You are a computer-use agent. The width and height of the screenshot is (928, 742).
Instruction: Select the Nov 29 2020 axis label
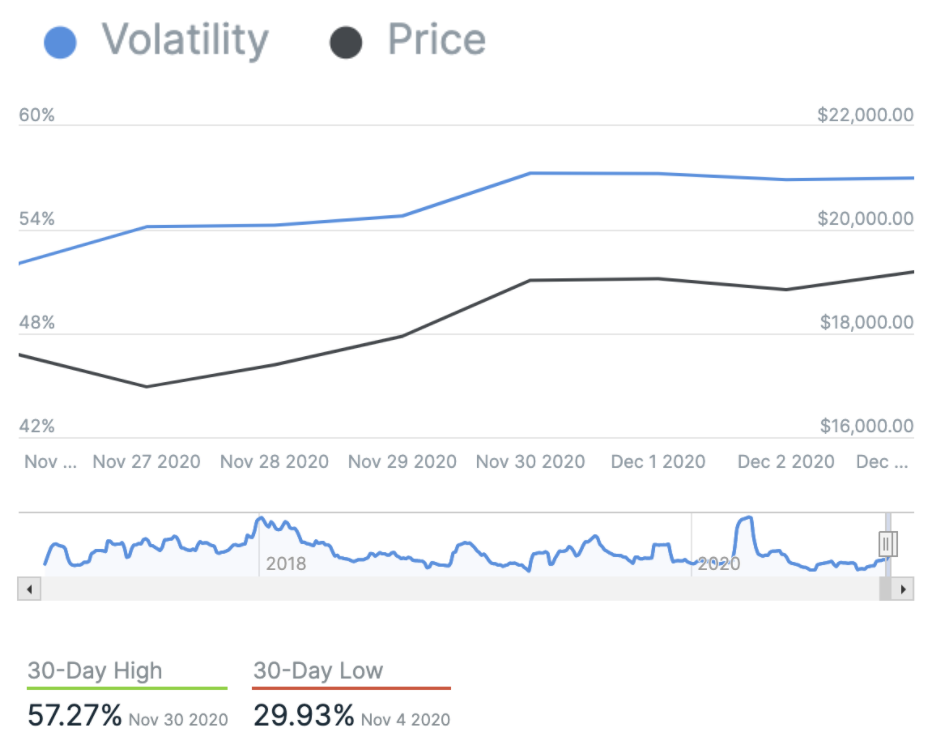click(402, 462)
